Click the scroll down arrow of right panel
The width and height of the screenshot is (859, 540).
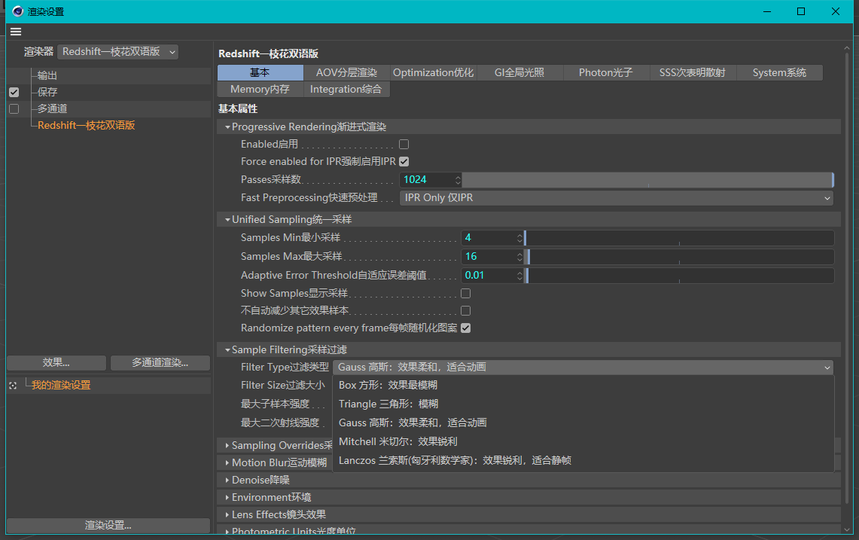(x=847, y=530)
